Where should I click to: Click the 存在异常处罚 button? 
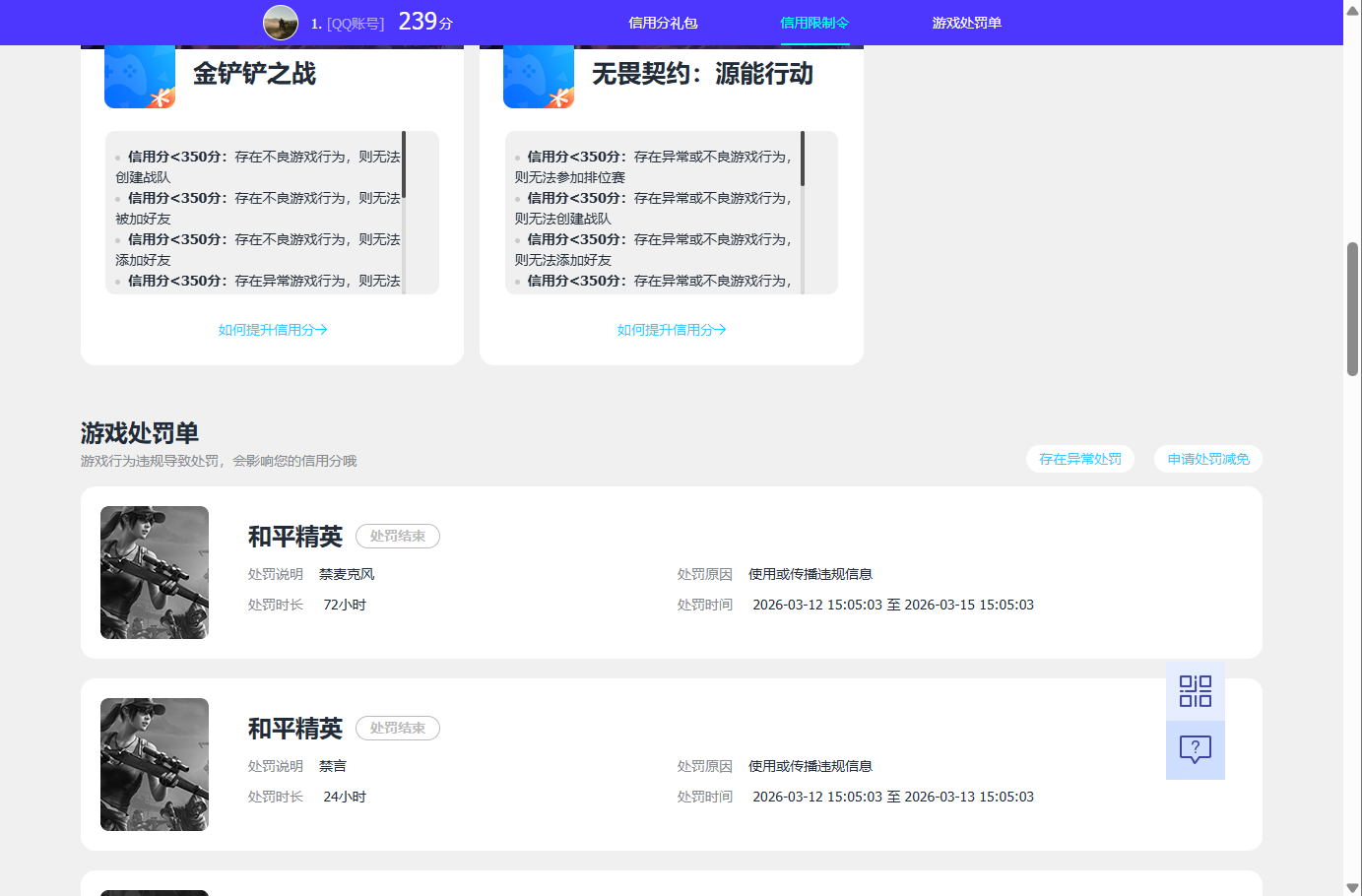point(1079,458)
